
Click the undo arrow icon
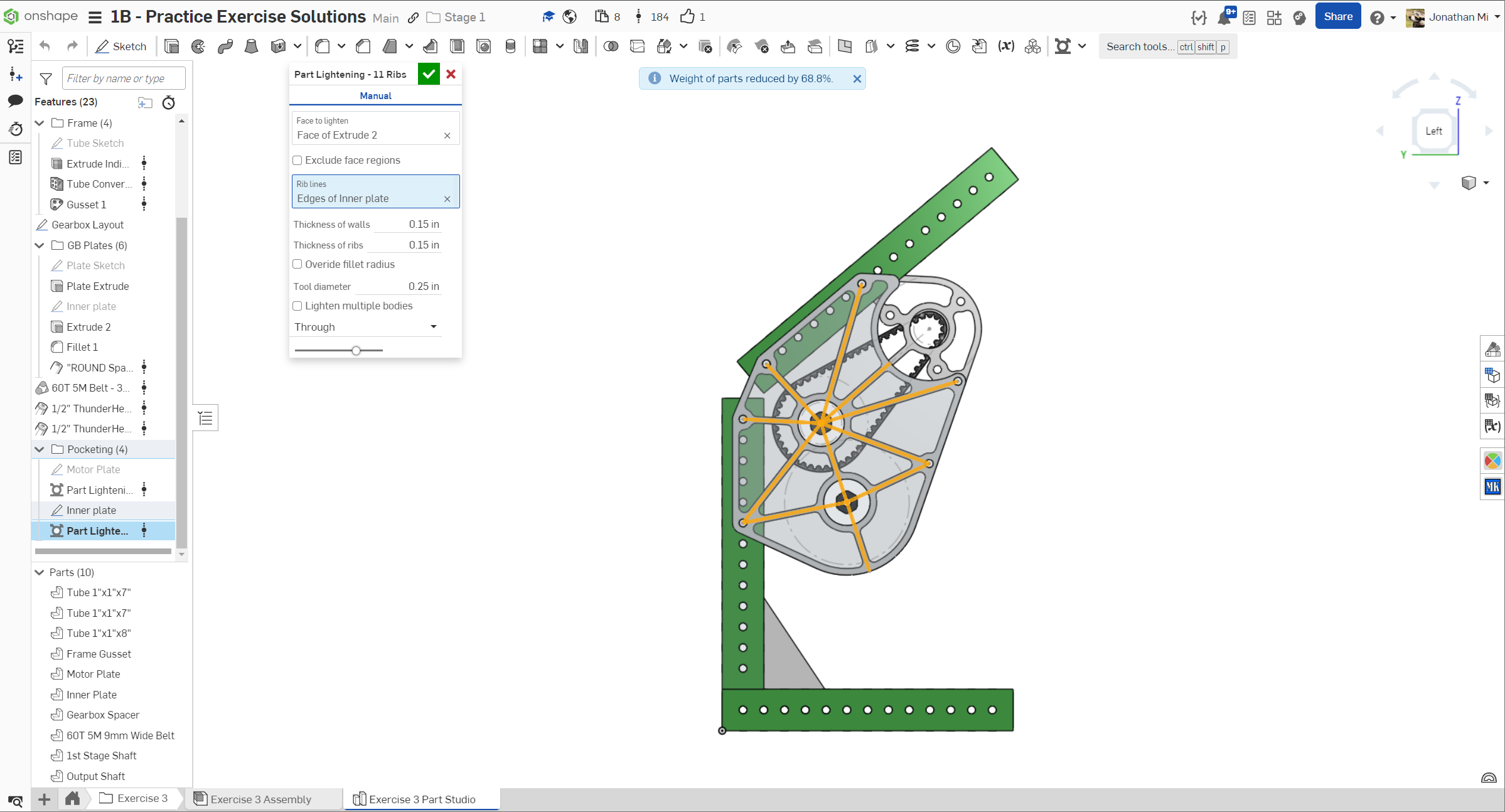coord(45,46)
